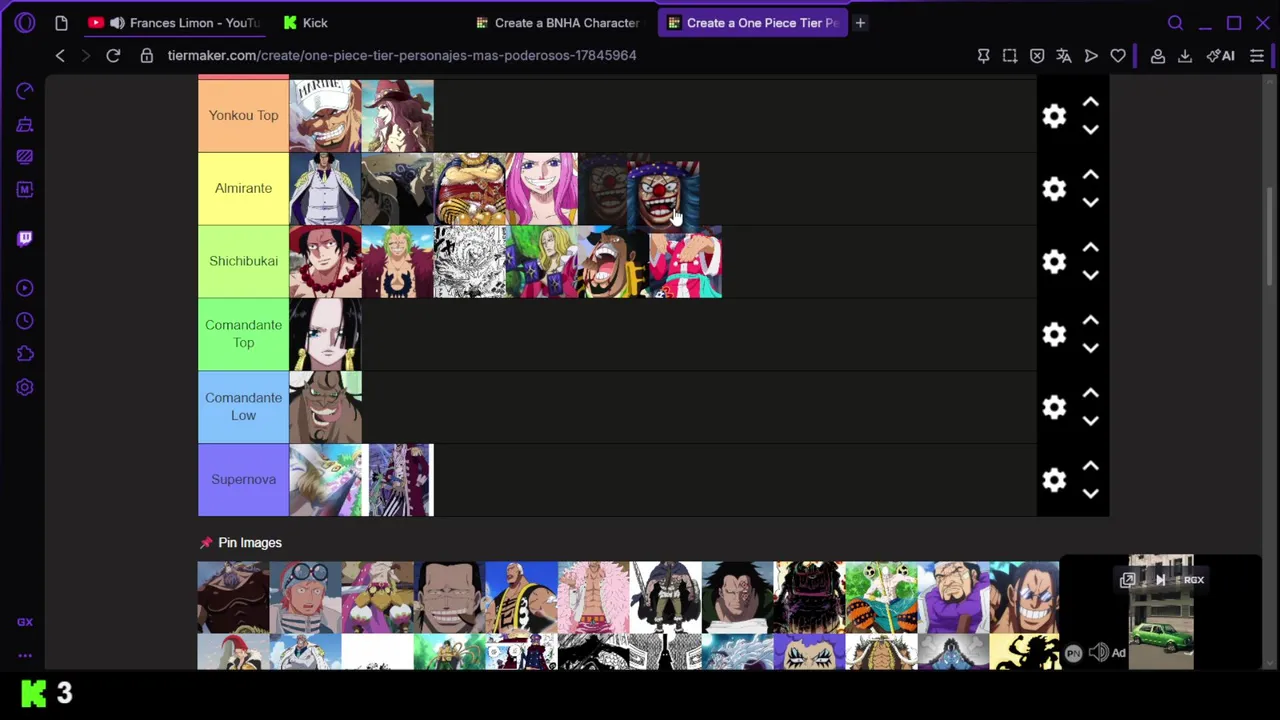Open ad blocker shield icon
Screen dimensions: 1280x720
[1037, 56]
